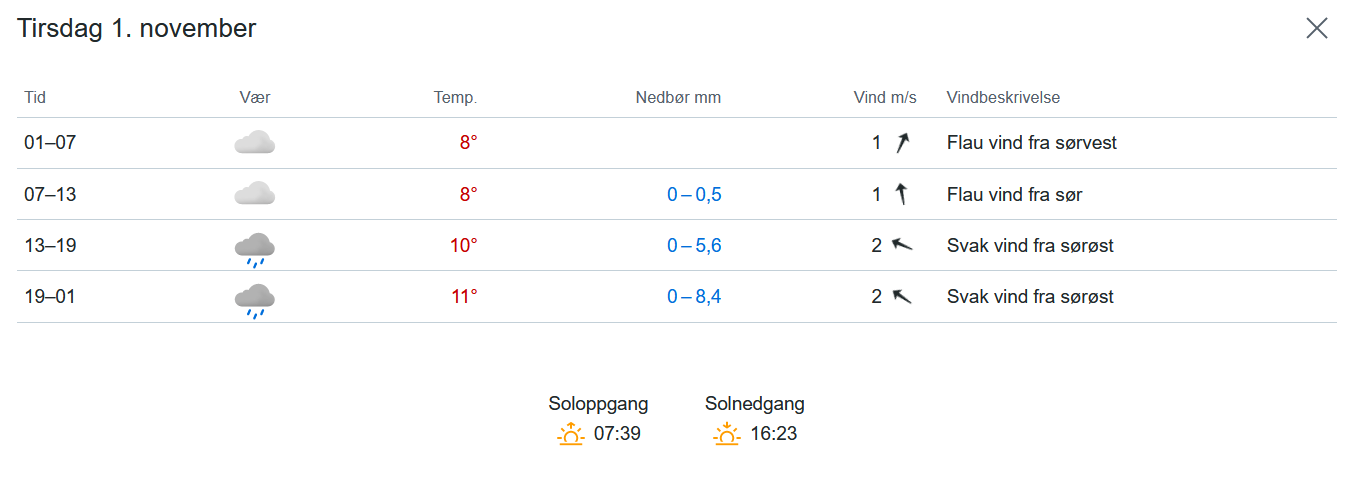Close the Tirsdag 1. november forecast panel
The width and height of the screenshot is (1348, 480).
(x=1316, y=28)
